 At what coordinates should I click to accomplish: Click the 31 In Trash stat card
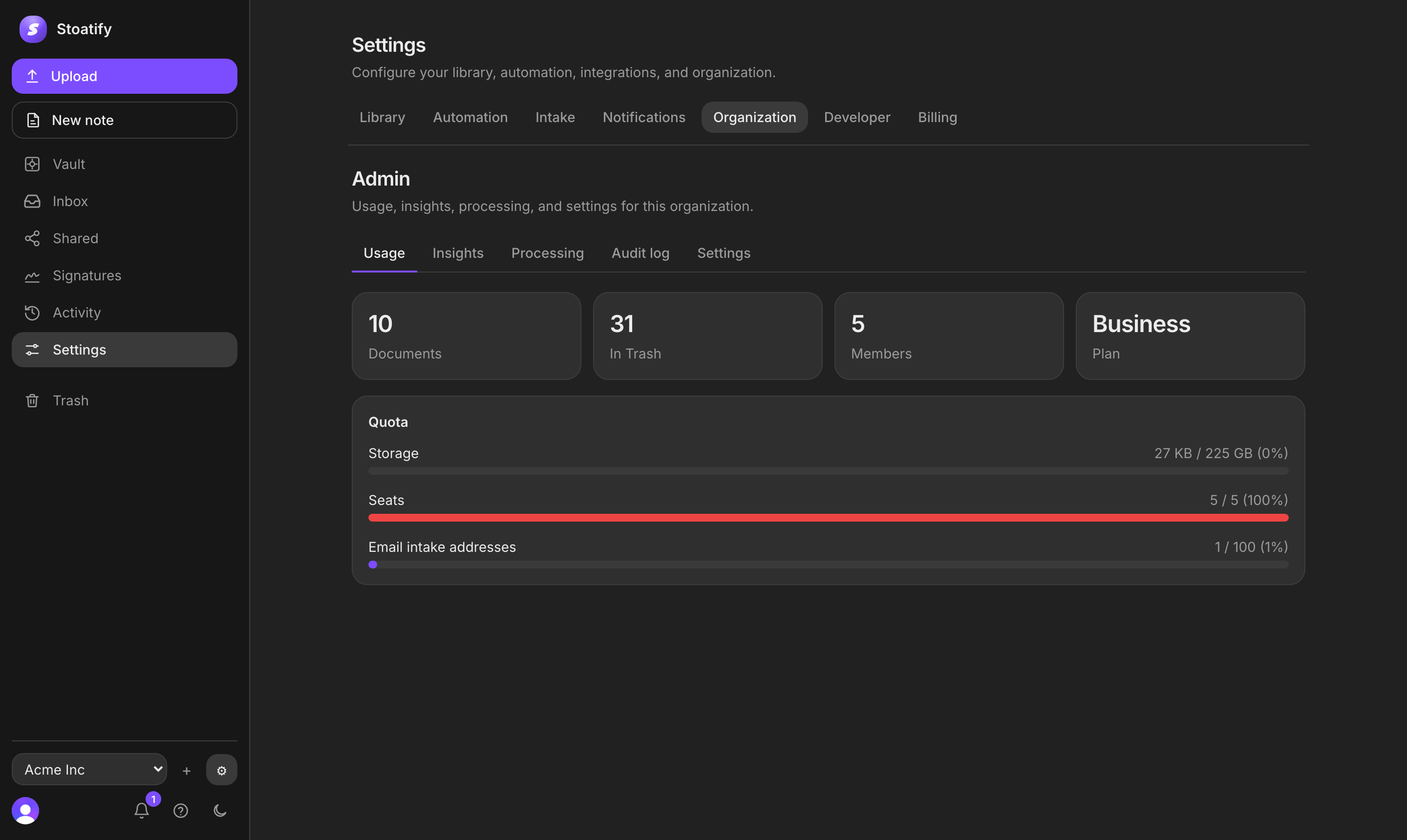[707, 336]
